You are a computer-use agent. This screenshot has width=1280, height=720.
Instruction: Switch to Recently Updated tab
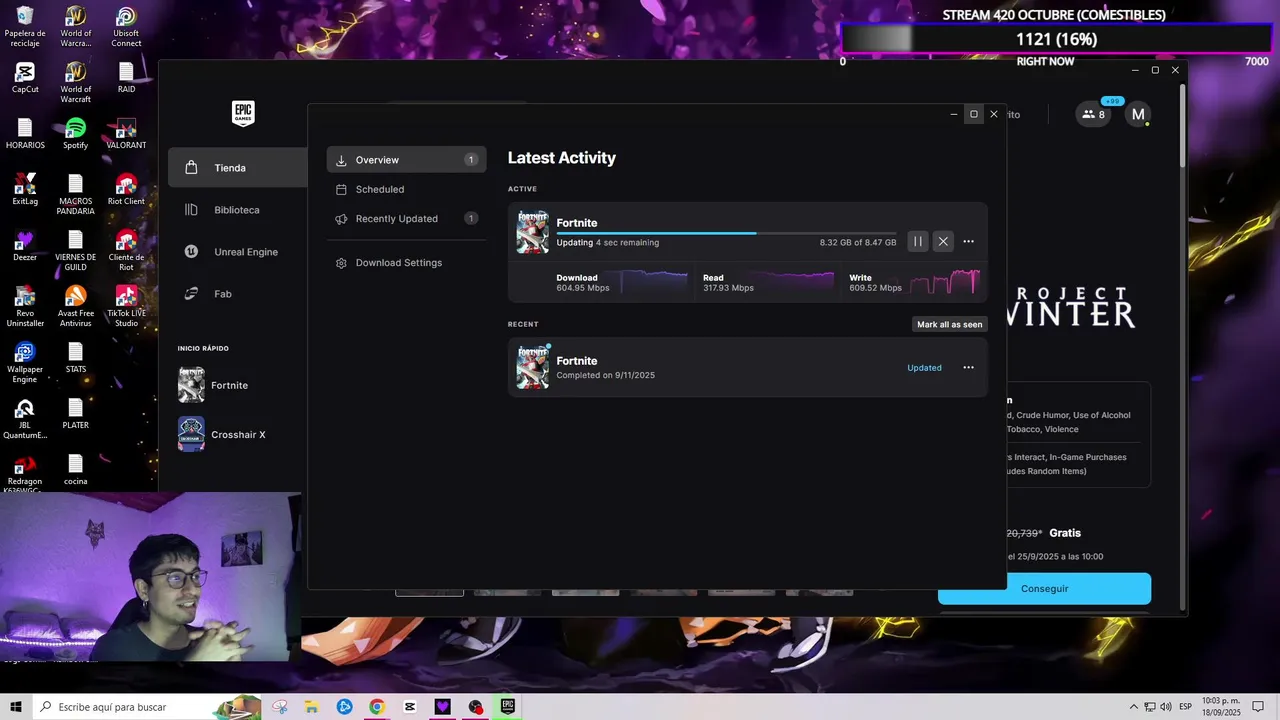tap(406, 218)
